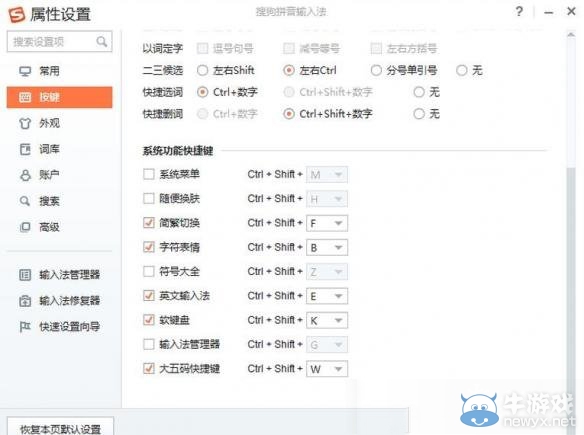Uncheck the 简繁切换 shortcut checkbox
Image resolution: width=584 pixels, height=435 pixels.
click(x=149, y=223)
